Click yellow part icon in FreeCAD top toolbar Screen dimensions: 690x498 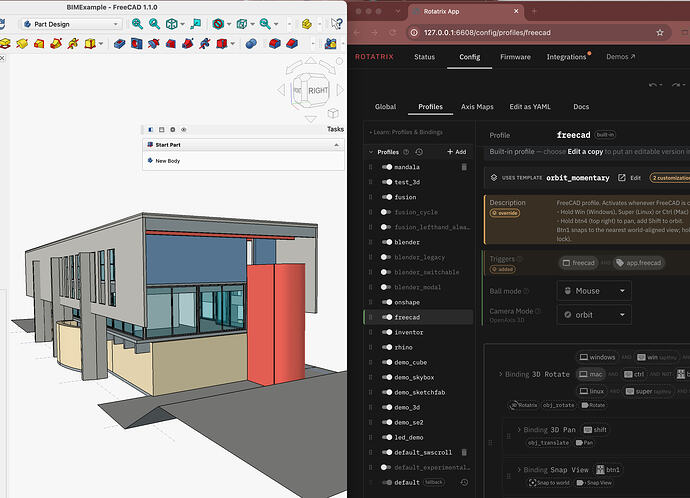pyautogui.click(x=307, y=24)
